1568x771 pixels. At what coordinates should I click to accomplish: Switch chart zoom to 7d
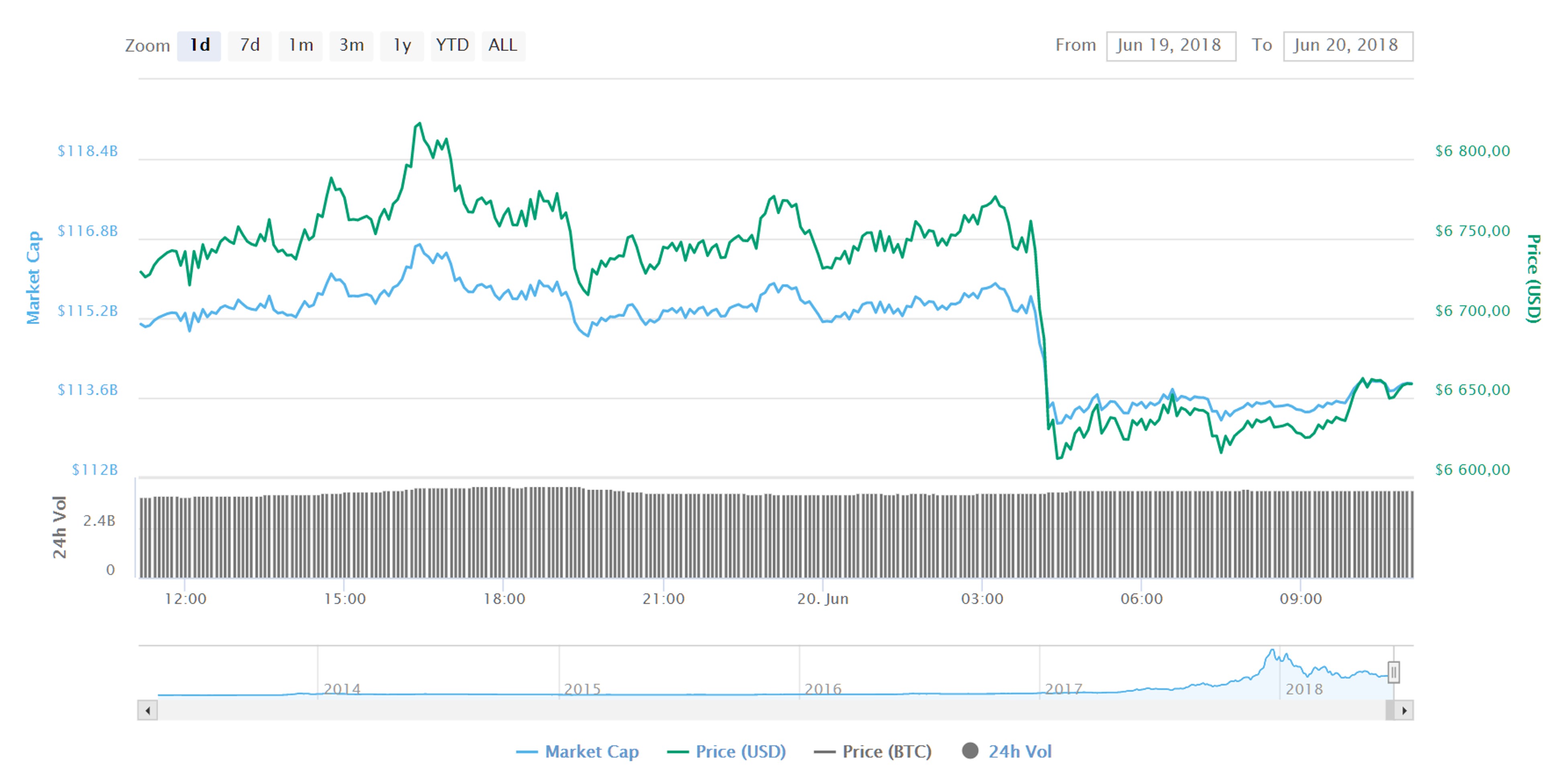click(249, 46)
